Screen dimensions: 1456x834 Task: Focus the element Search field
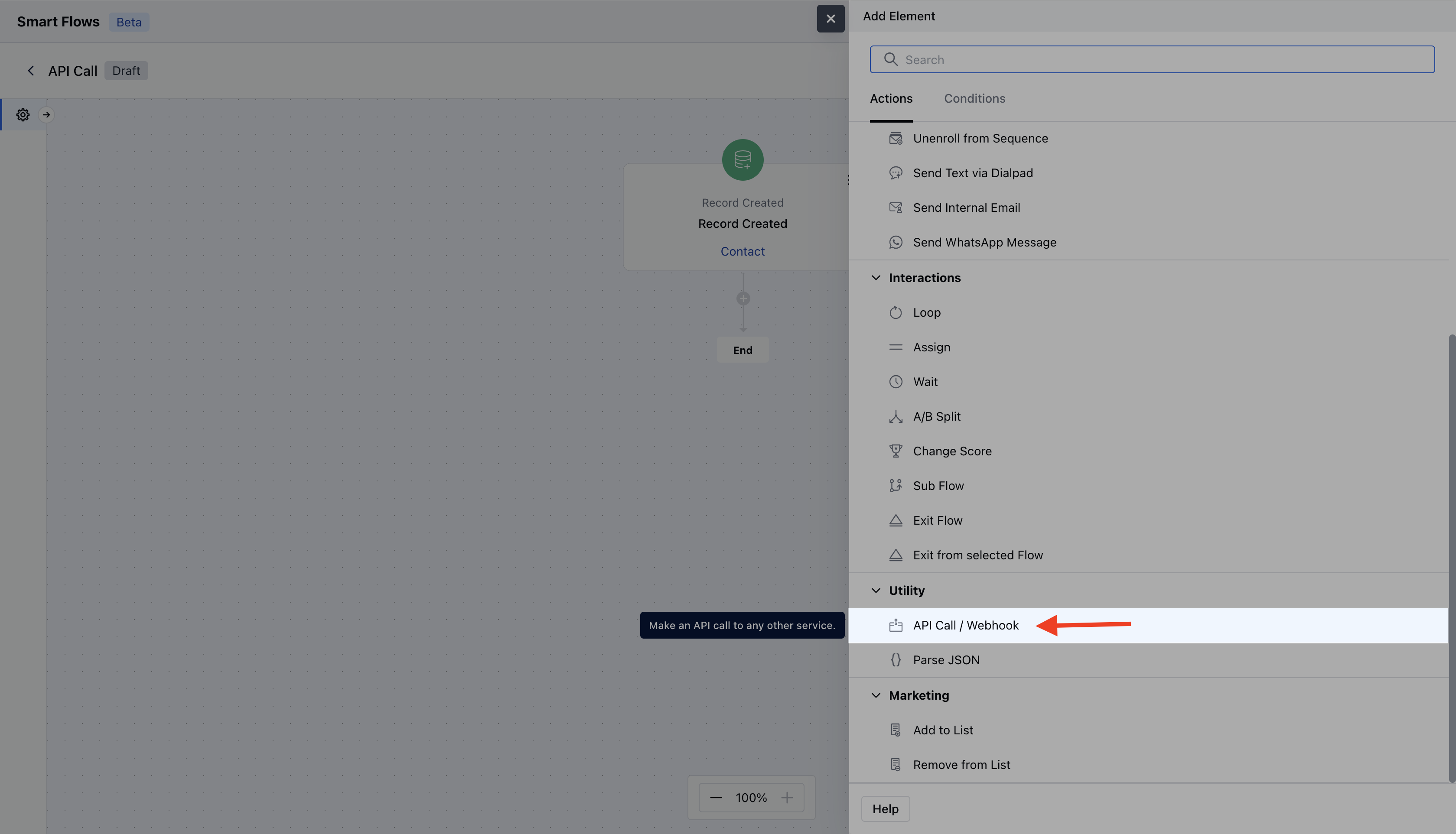click(x=1152, y=60)
